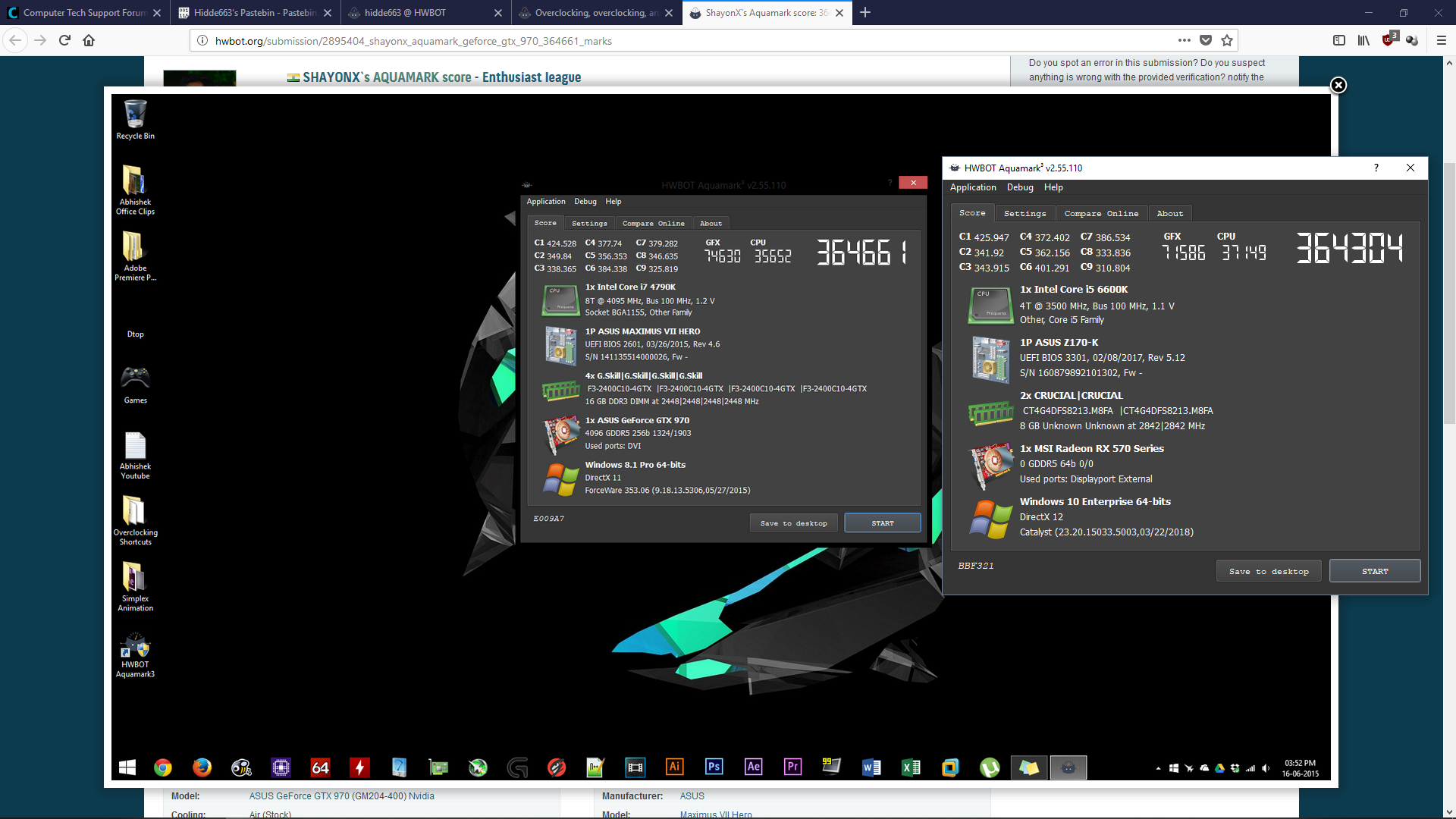Click the Games controller icon in the screenshot
1456x819 pixels.
(135, 384)
